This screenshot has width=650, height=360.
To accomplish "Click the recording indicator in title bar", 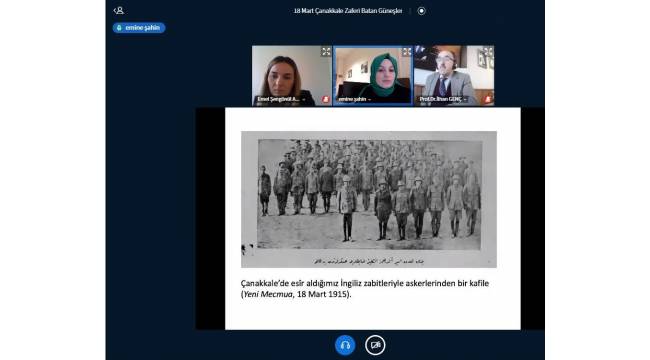I will tap(421, 11).
